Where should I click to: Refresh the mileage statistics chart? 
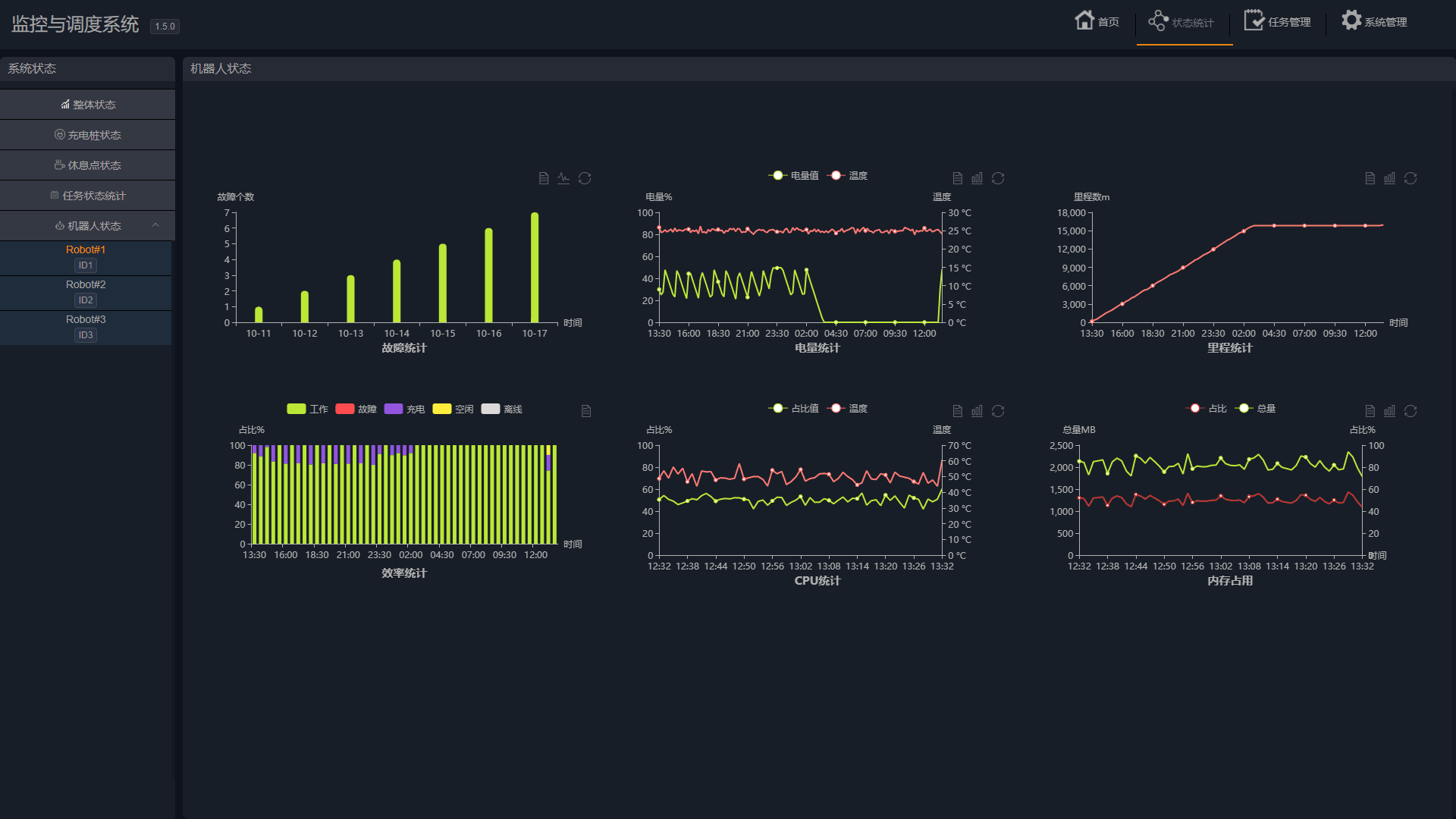[x=1410, y=178]
